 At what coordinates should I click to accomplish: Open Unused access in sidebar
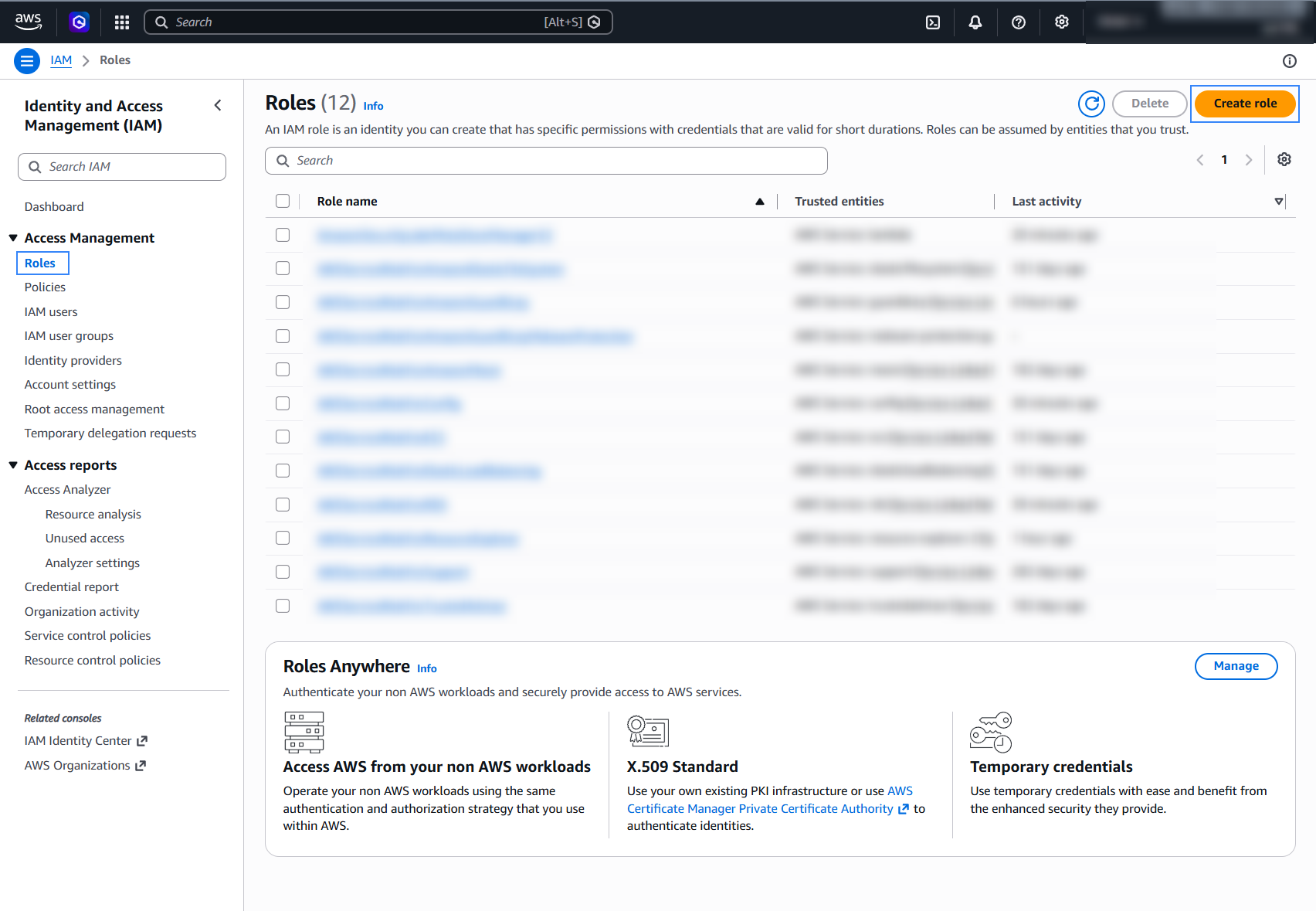click(x=85, y=539)
